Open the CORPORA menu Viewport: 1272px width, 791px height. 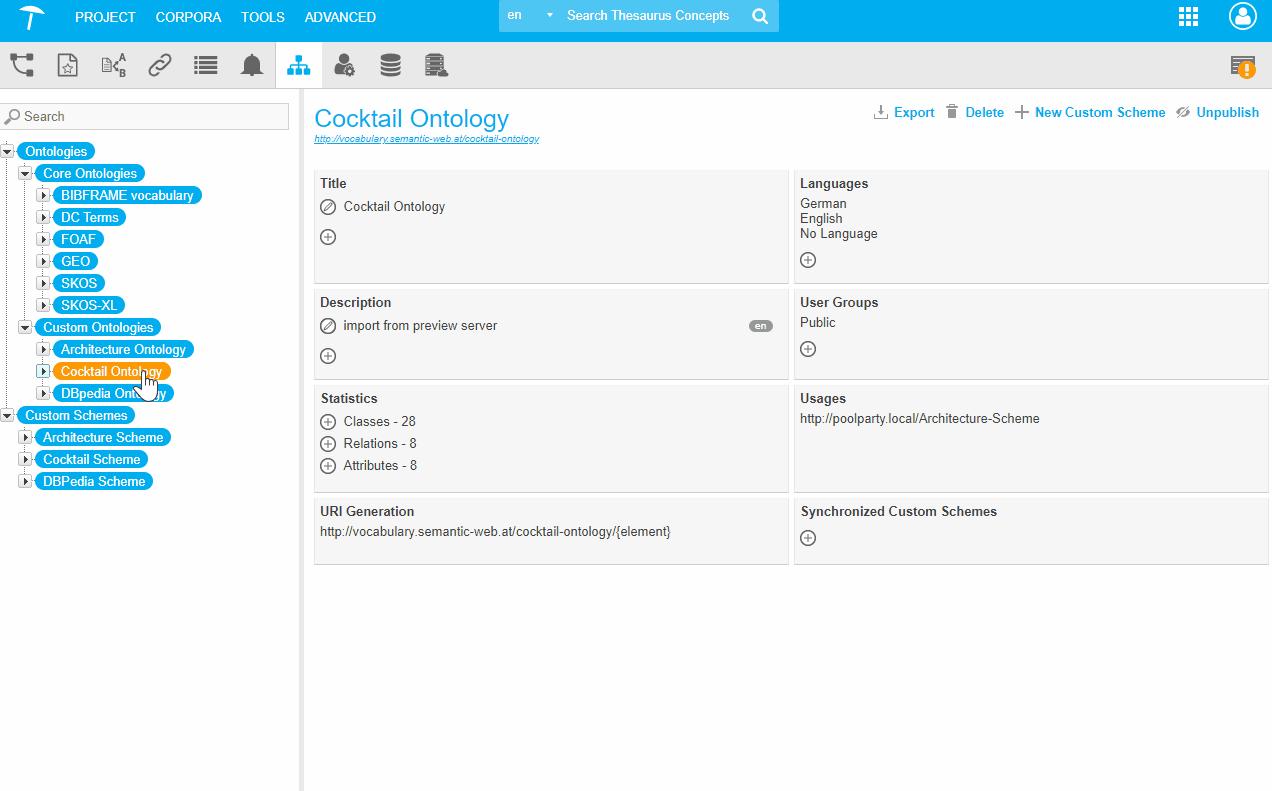(x=188, y=17)
